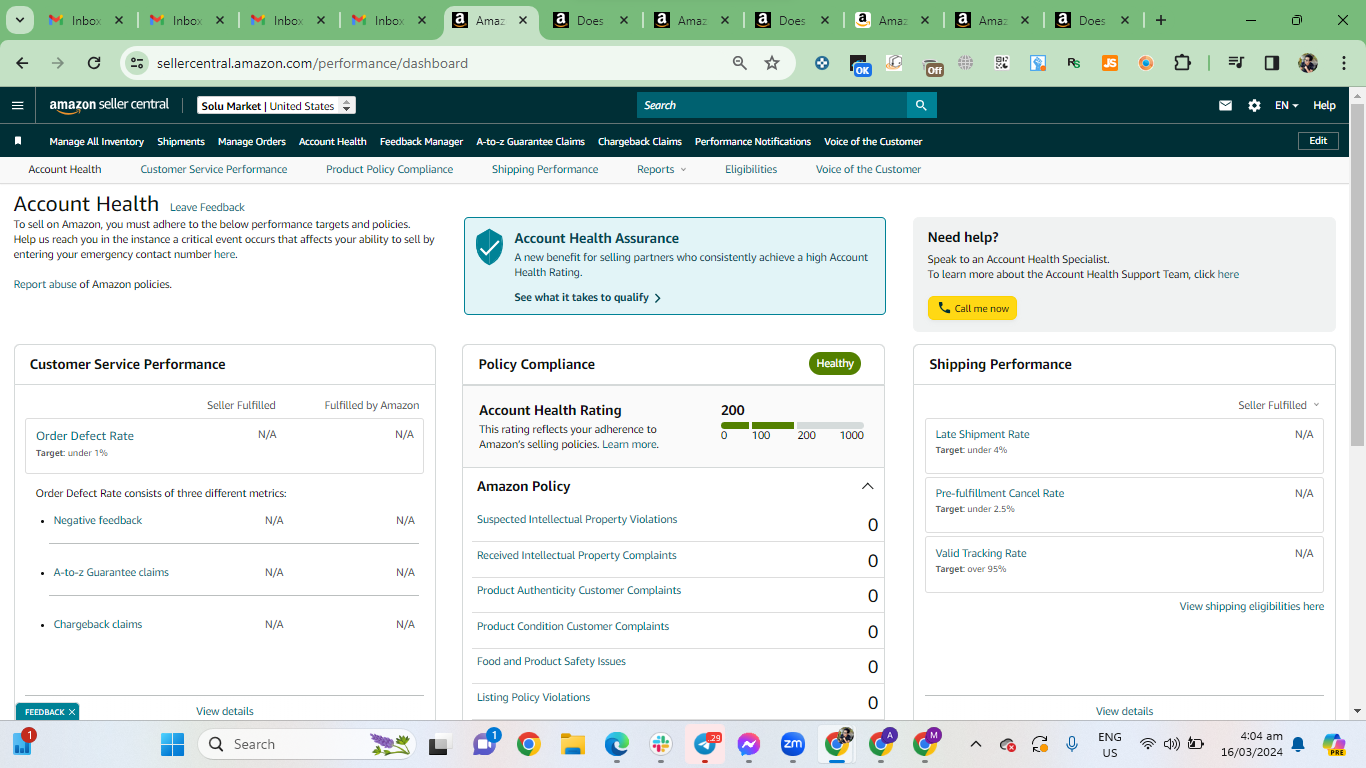Open the Learn more link for health rating
The height and width of the screenshot is (768, 1366).
click(630, 444)
